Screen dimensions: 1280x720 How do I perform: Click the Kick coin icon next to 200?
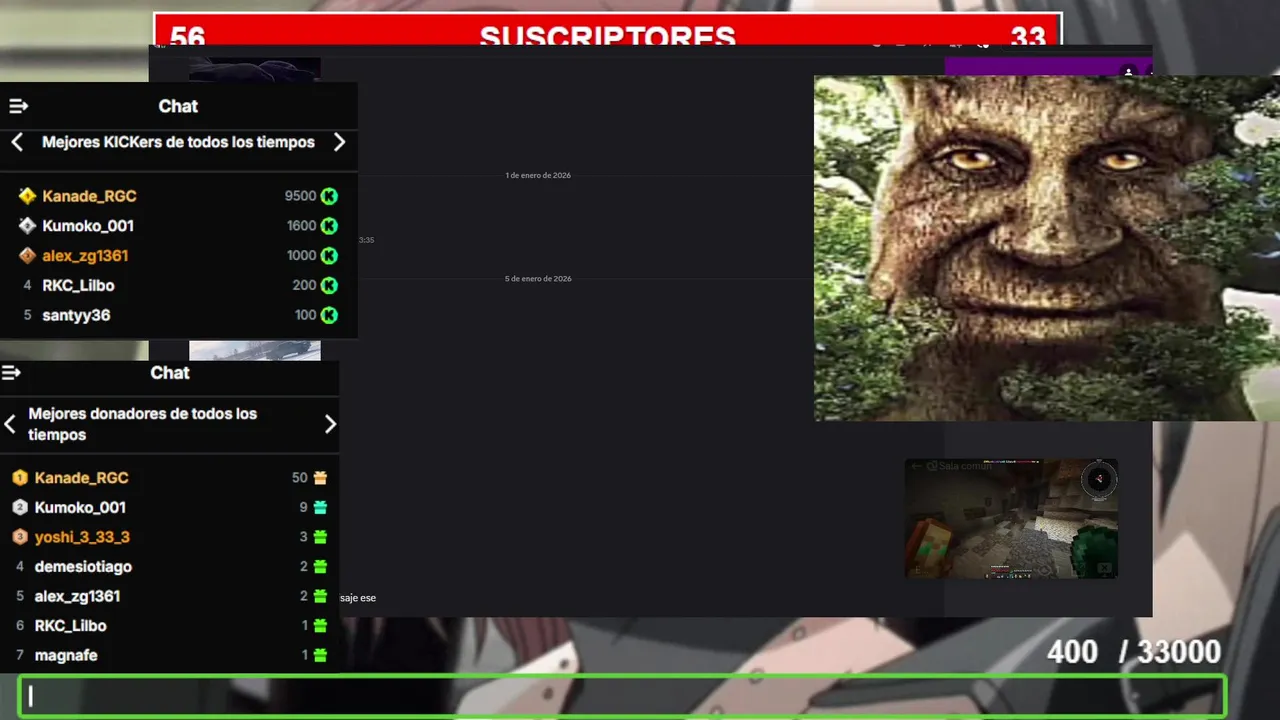point(329,285)
